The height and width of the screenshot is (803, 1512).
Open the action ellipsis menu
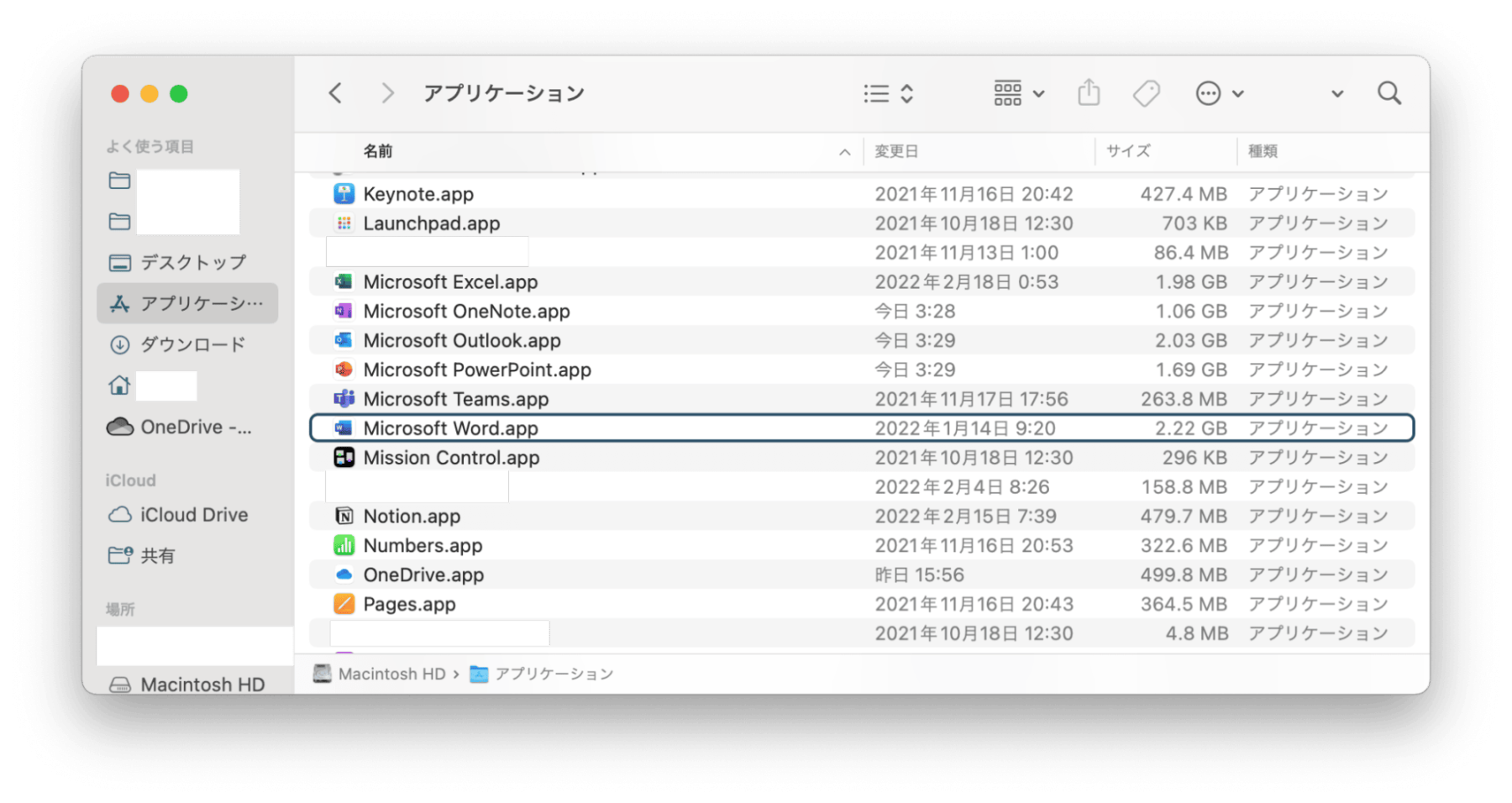1220,93
